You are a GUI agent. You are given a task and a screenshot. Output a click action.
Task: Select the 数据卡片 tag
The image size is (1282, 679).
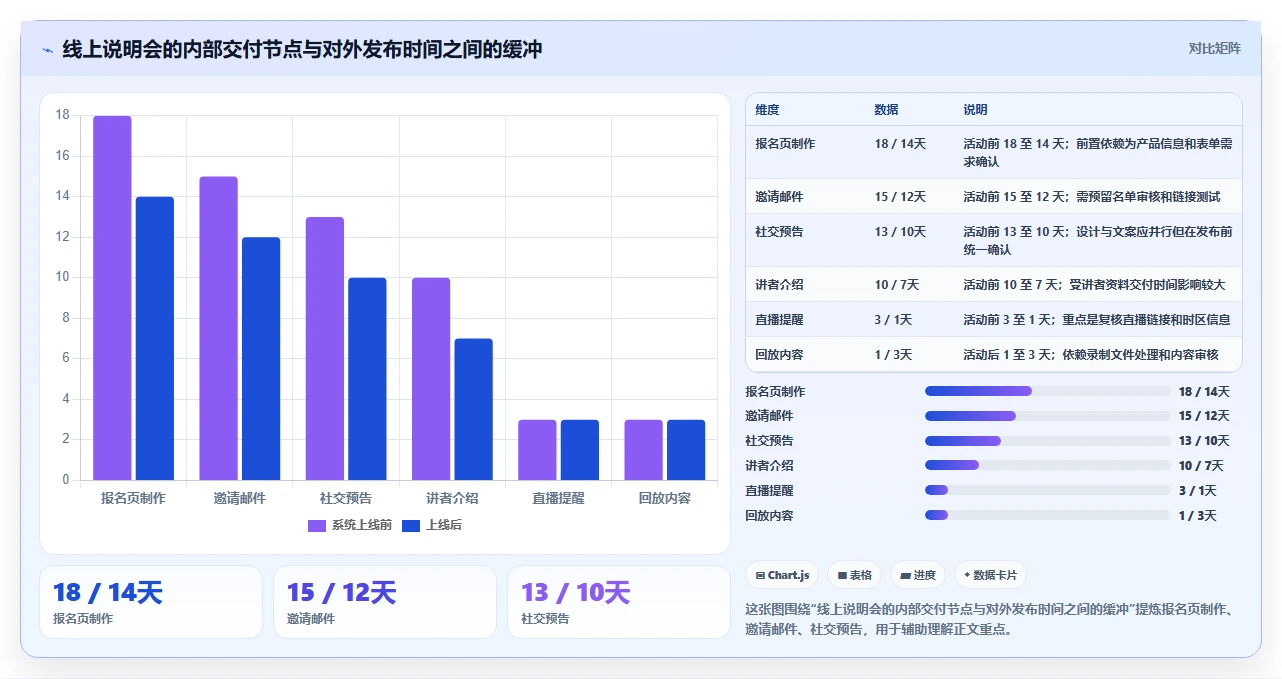(990, 575)
